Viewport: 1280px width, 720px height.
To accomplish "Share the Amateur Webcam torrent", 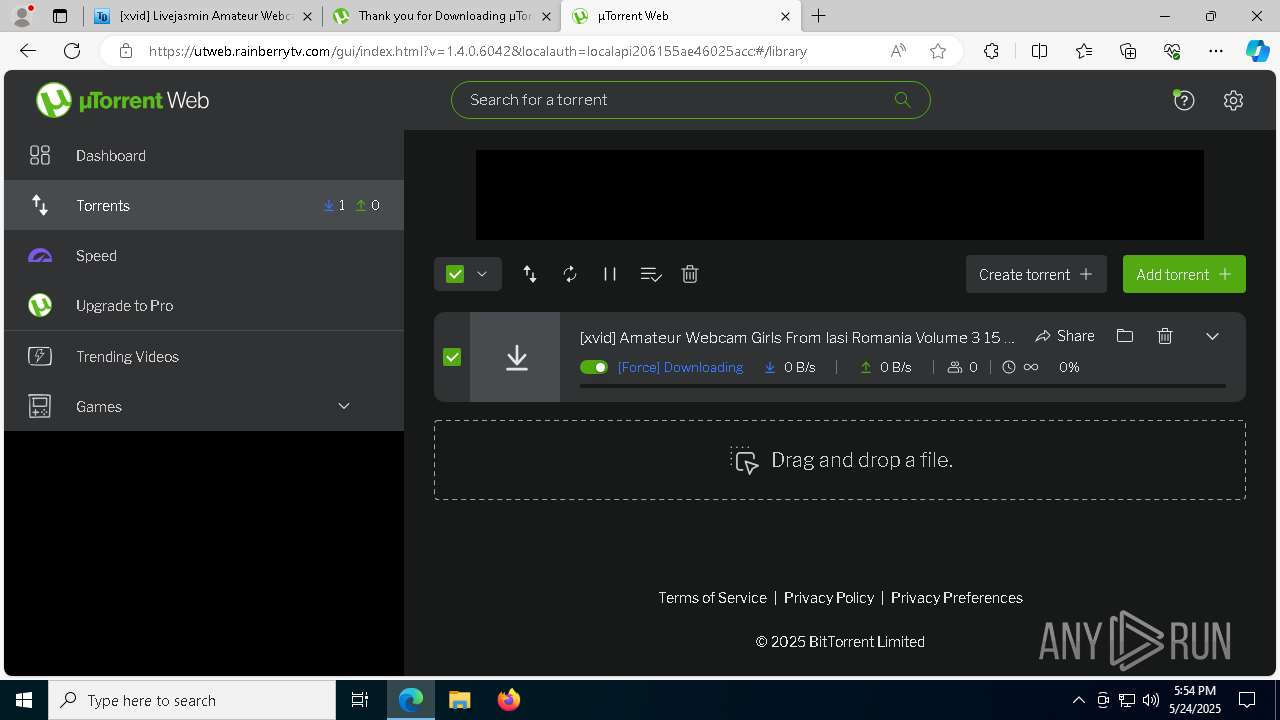I will tap(1065, 336).
